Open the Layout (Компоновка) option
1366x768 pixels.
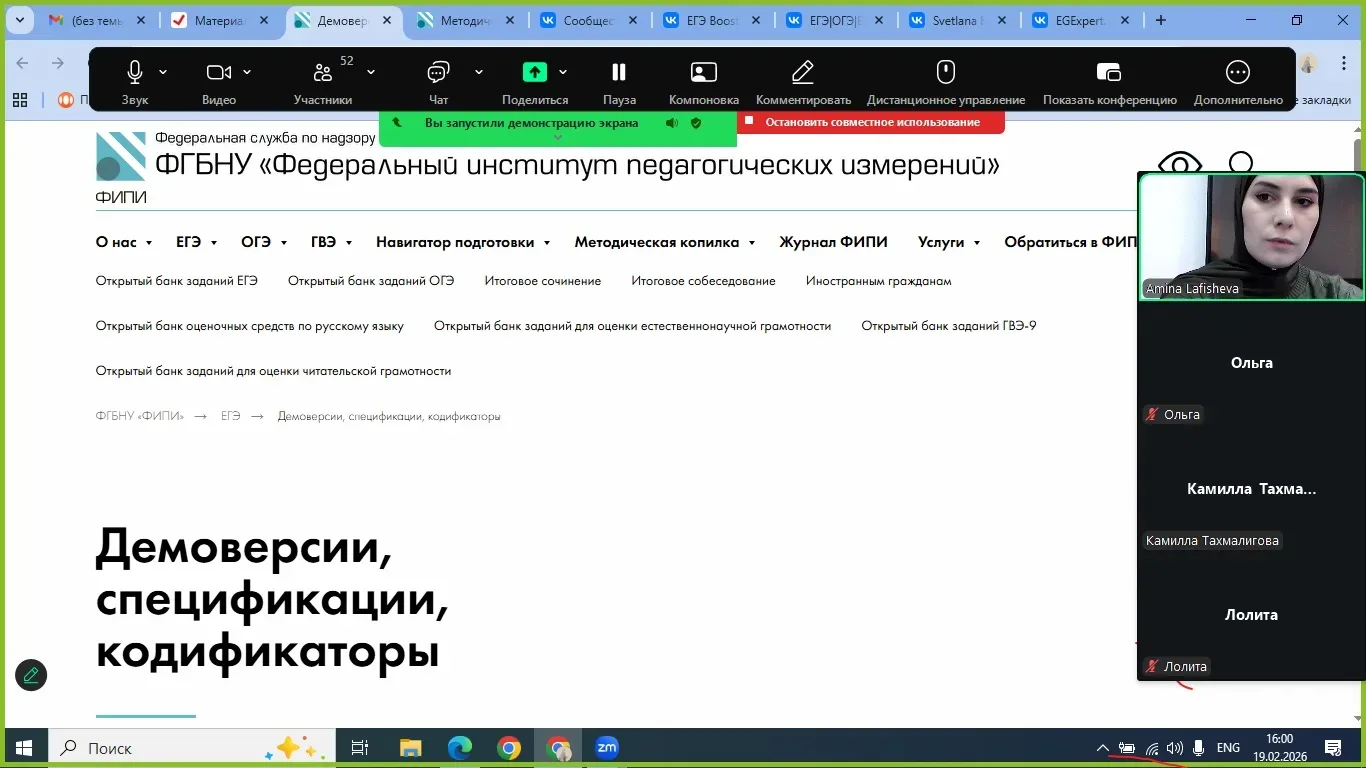(703, 73)
